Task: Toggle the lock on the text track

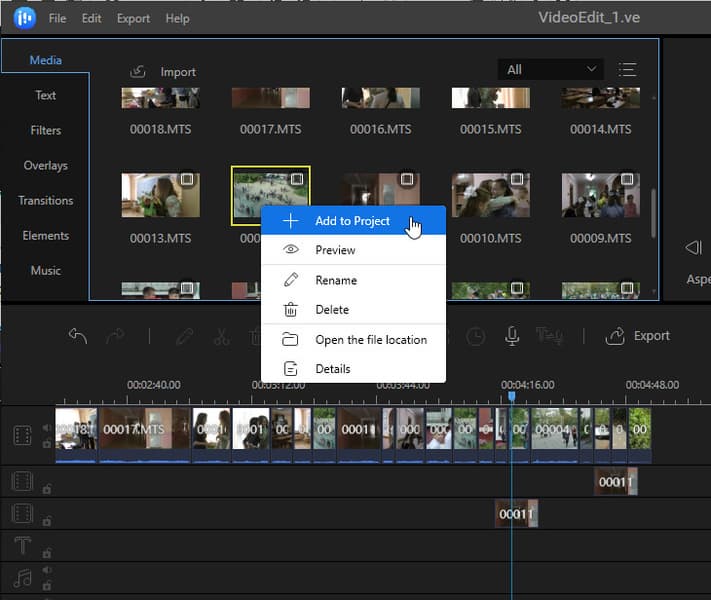Action: (x=46, y=552)
